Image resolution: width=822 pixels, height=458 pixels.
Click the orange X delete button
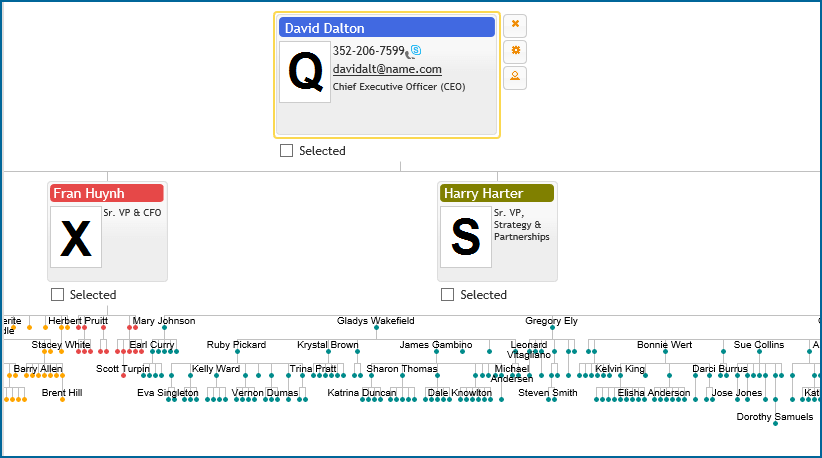[515, 24]
